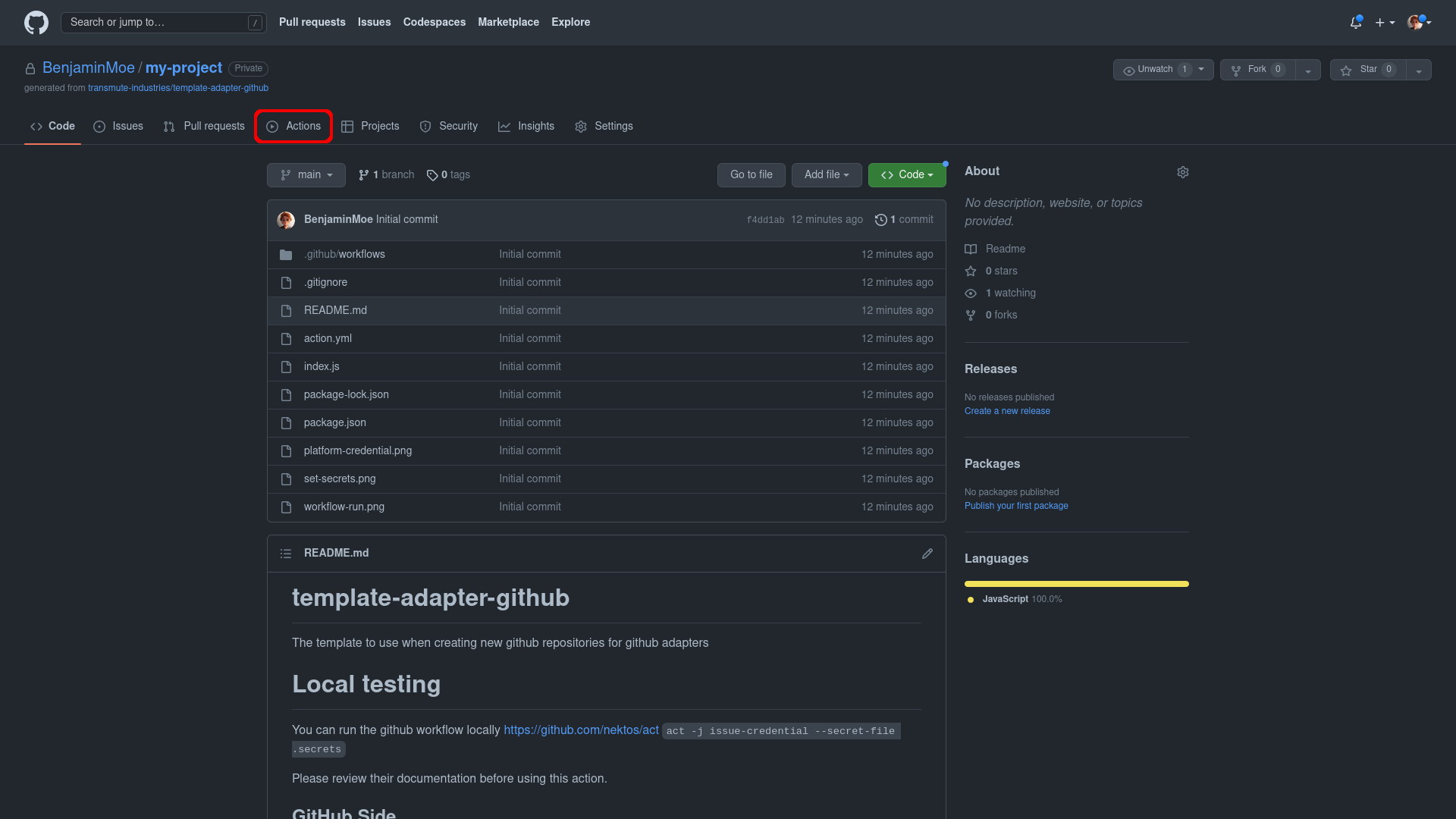Open the green Code dropdown button

(907, 175)
